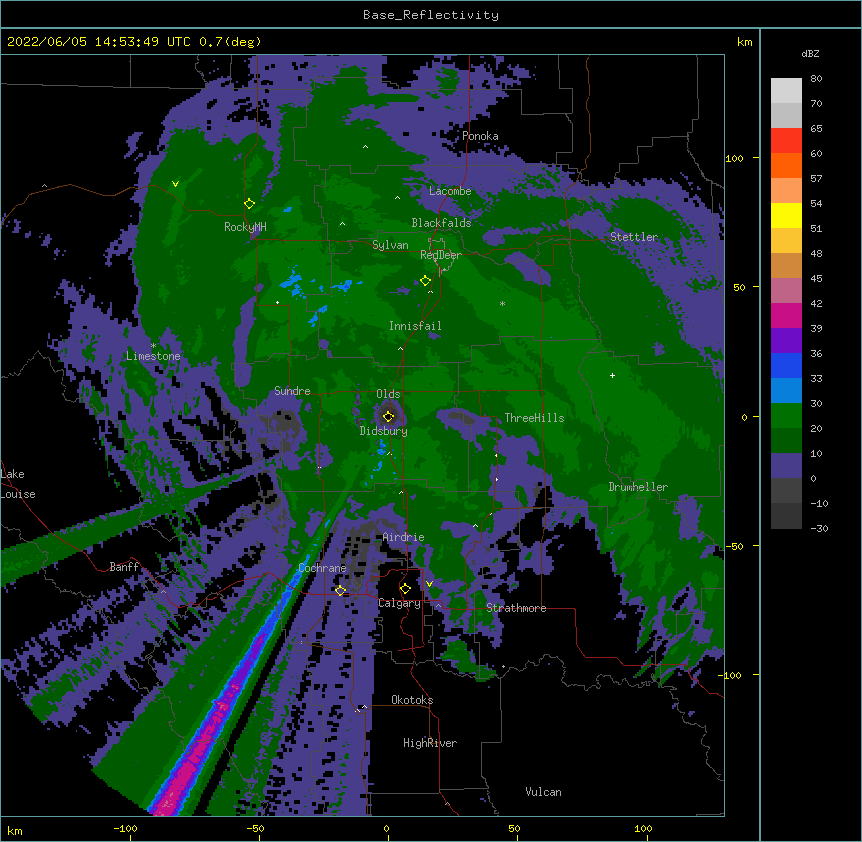Click the Calgary city label
This screenshot has width=862, height=842.
click(399, 603)
